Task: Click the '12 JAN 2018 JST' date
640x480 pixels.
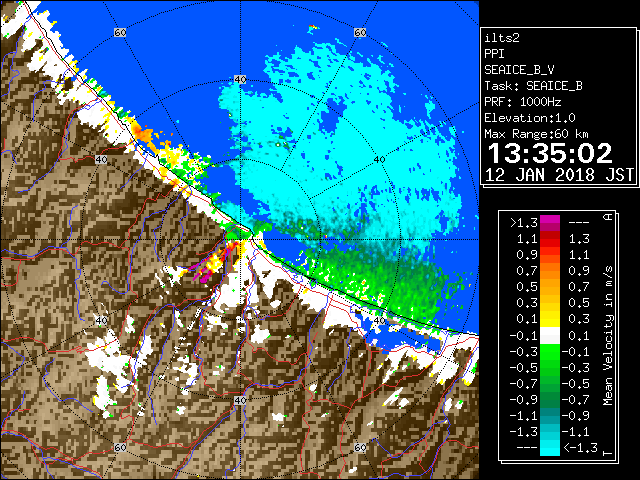Action: point(559,175)
